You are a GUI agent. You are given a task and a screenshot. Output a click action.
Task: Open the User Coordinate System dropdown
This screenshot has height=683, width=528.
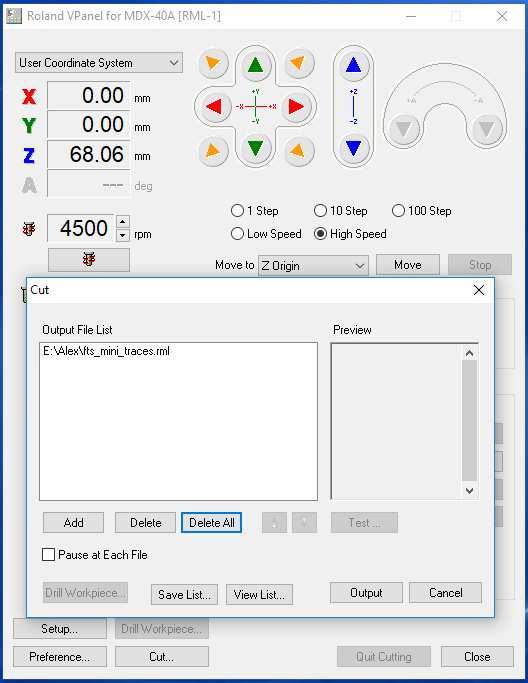click(99, 63)
